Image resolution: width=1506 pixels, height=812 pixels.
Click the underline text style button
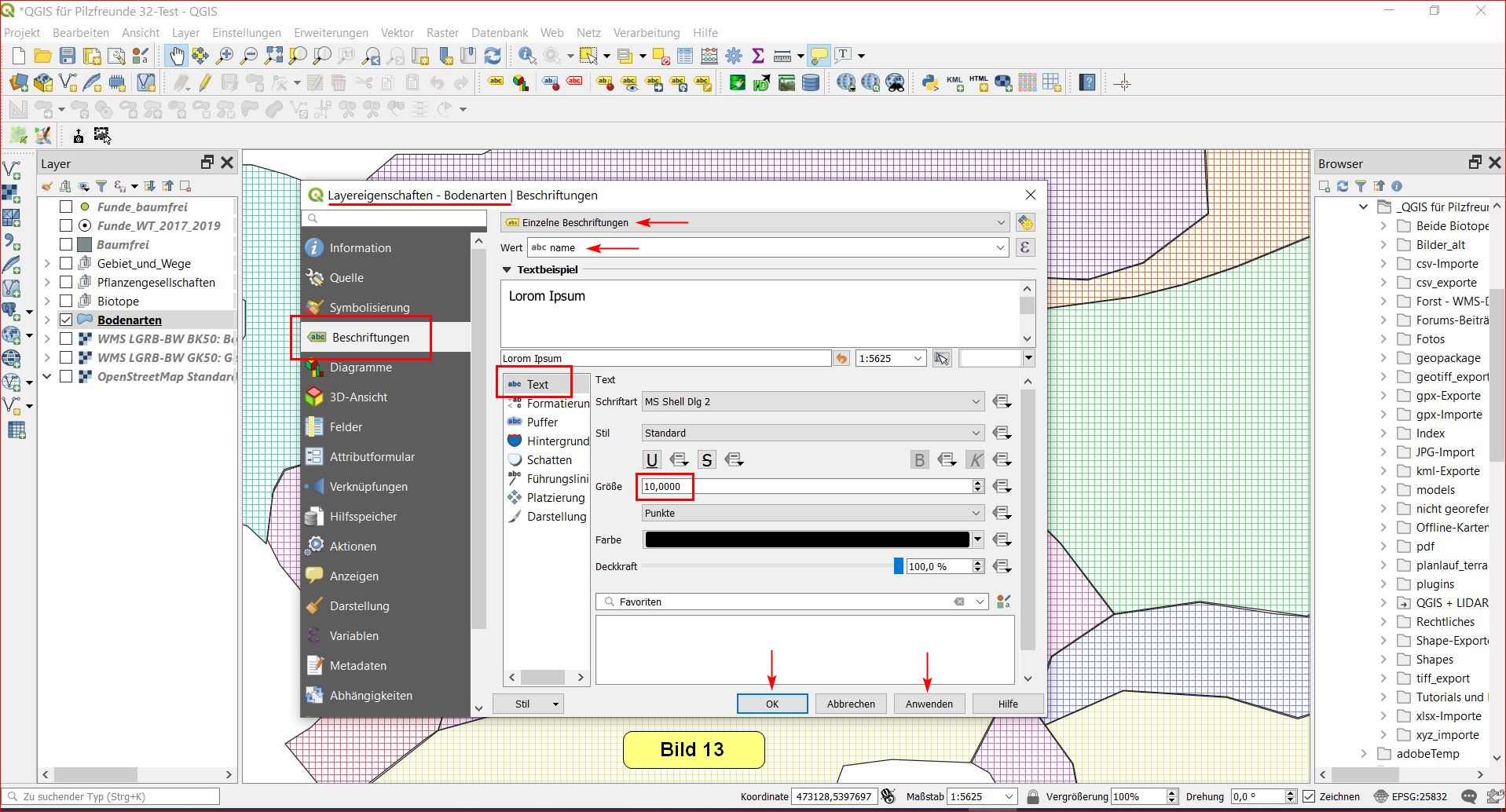pyautogui.click(x=651, y=460)
